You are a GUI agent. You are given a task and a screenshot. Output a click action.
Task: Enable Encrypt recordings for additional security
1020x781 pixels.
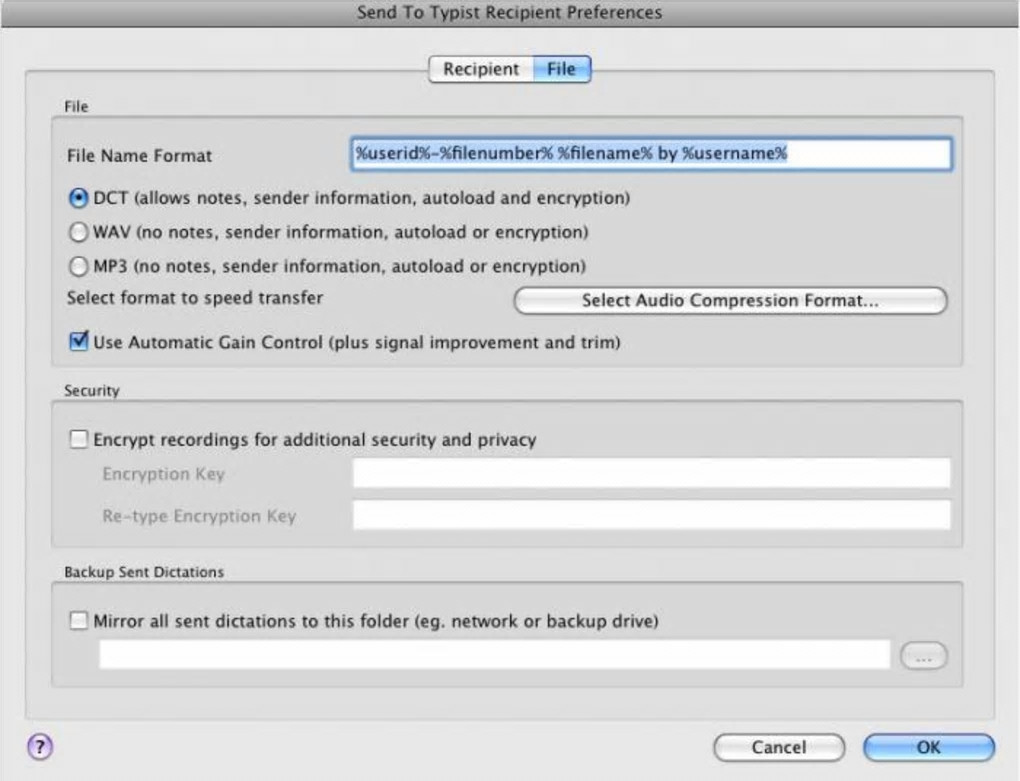point(78,440)
